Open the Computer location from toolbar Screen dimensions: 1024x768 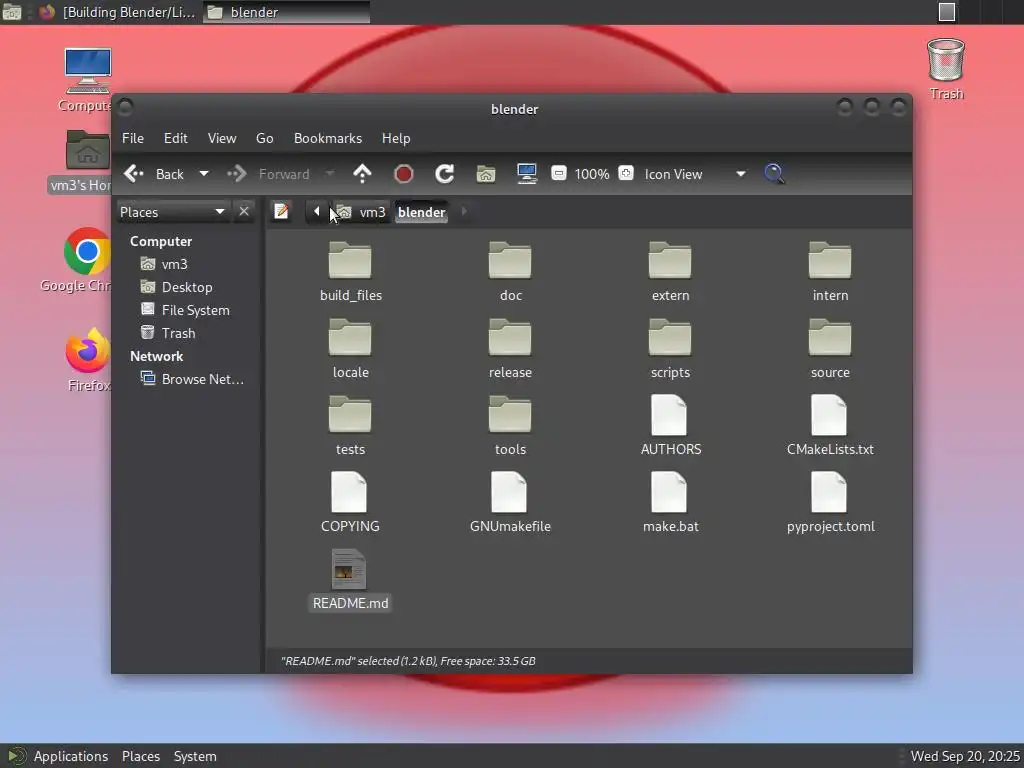tap(526, 174)
